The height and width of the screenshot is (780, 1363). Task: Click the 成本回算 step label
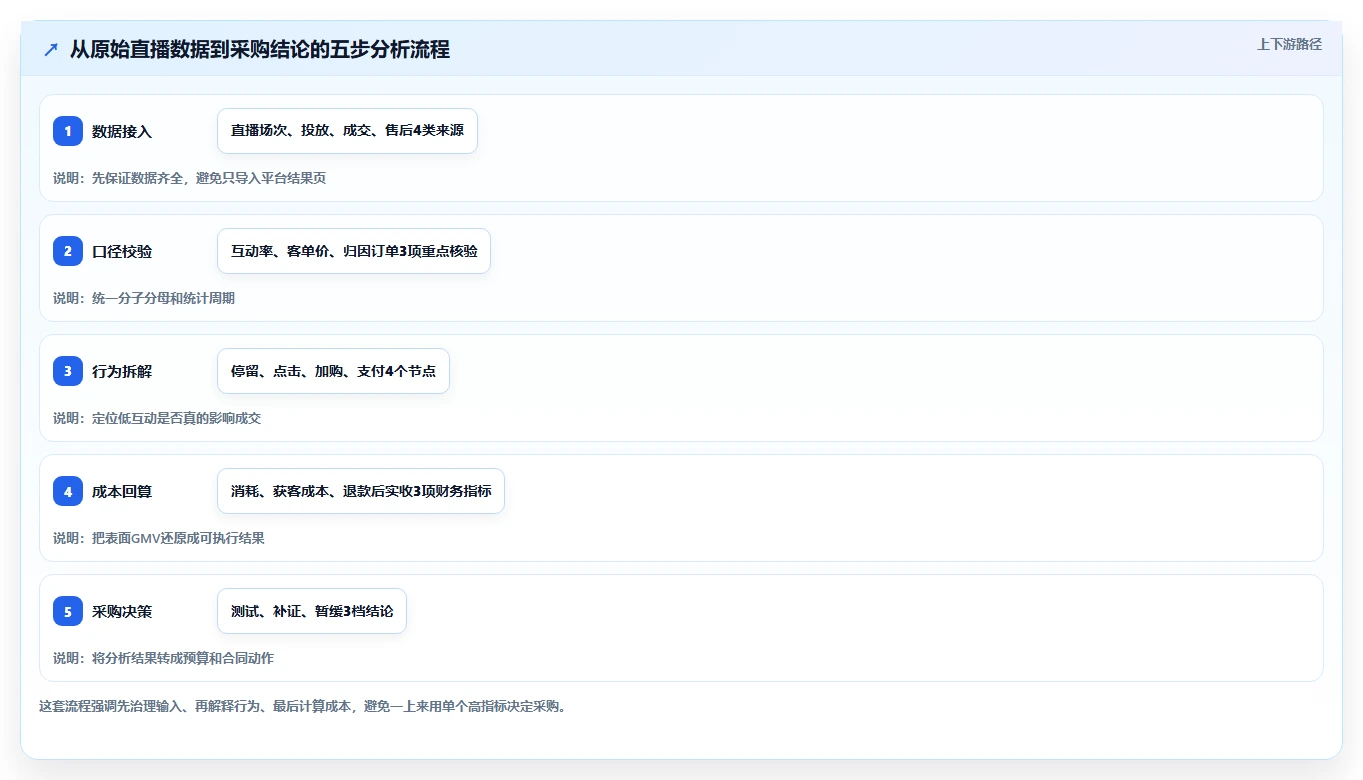pyautogui.click(x=122, y=491)
